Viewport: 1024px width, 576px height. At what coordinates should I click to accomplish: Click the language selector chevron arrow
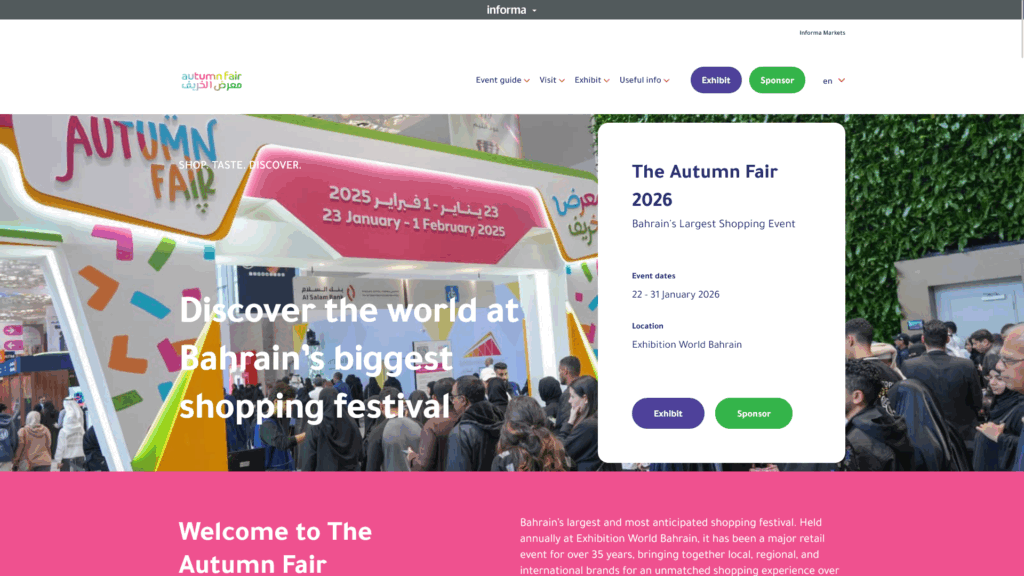point(842,80)
